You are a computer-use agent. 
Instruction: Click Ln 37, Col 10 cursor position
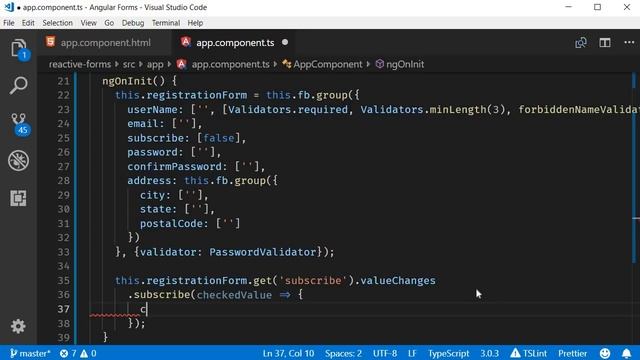pyautogui.click(x=288, y=353)
